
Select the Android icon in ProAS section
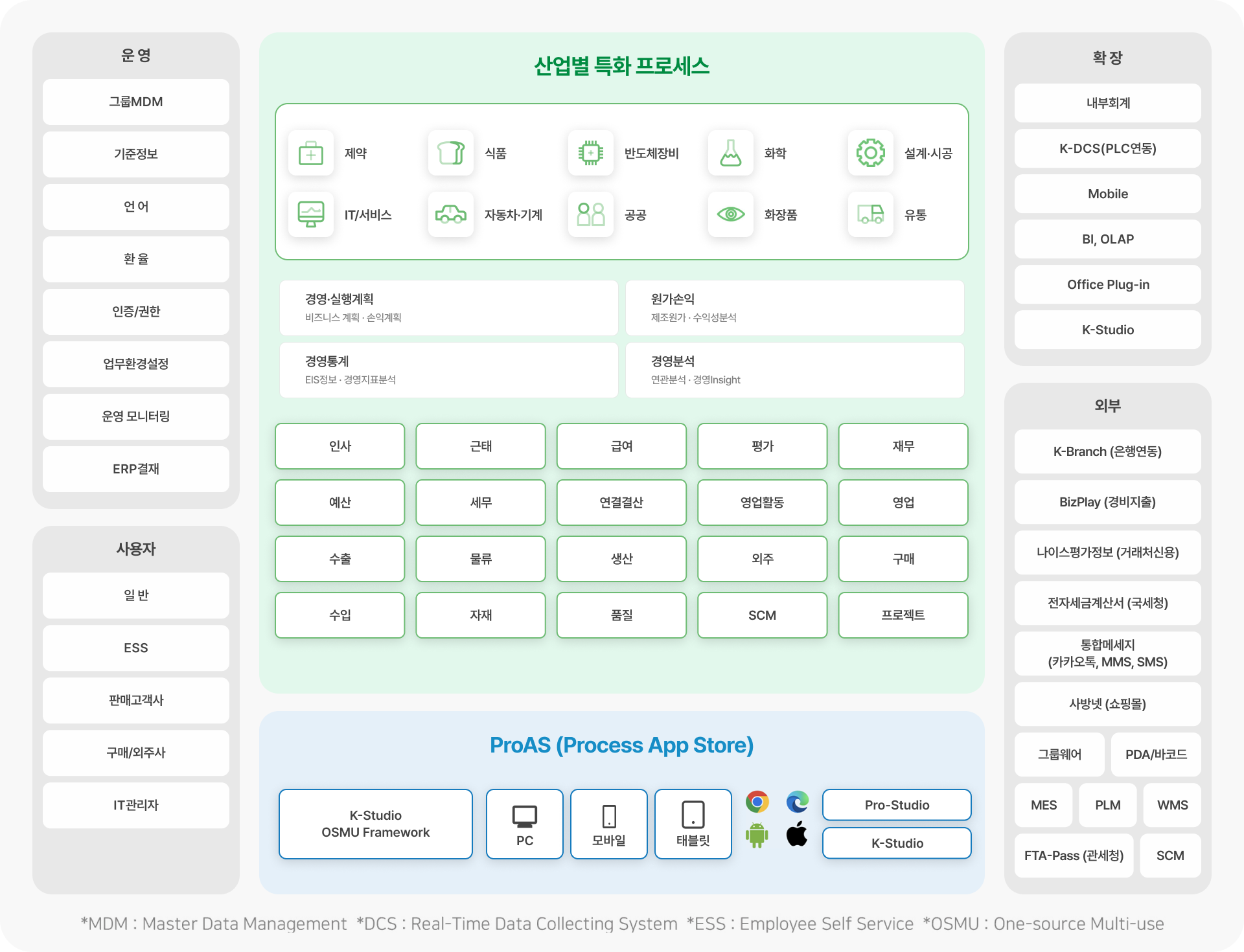point(758,835)
